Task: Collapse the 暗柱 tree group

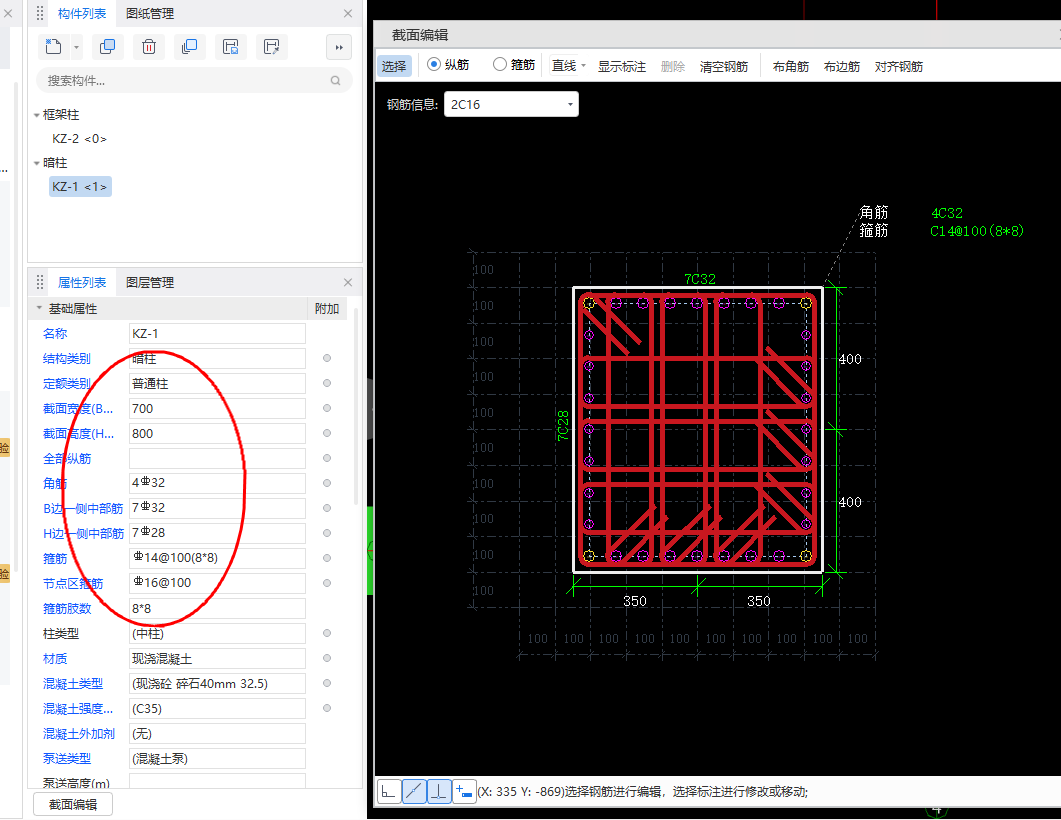Action: (x=37, y=163)
